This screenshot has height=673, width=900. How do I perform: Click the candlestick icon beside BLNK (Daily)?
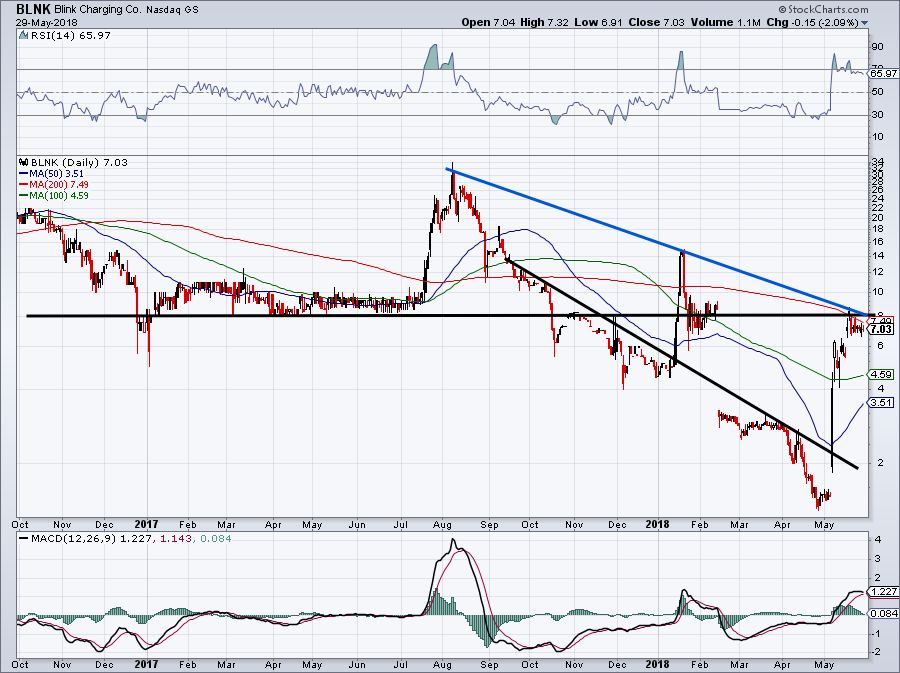pyautogui.click(x=24, y=162)
